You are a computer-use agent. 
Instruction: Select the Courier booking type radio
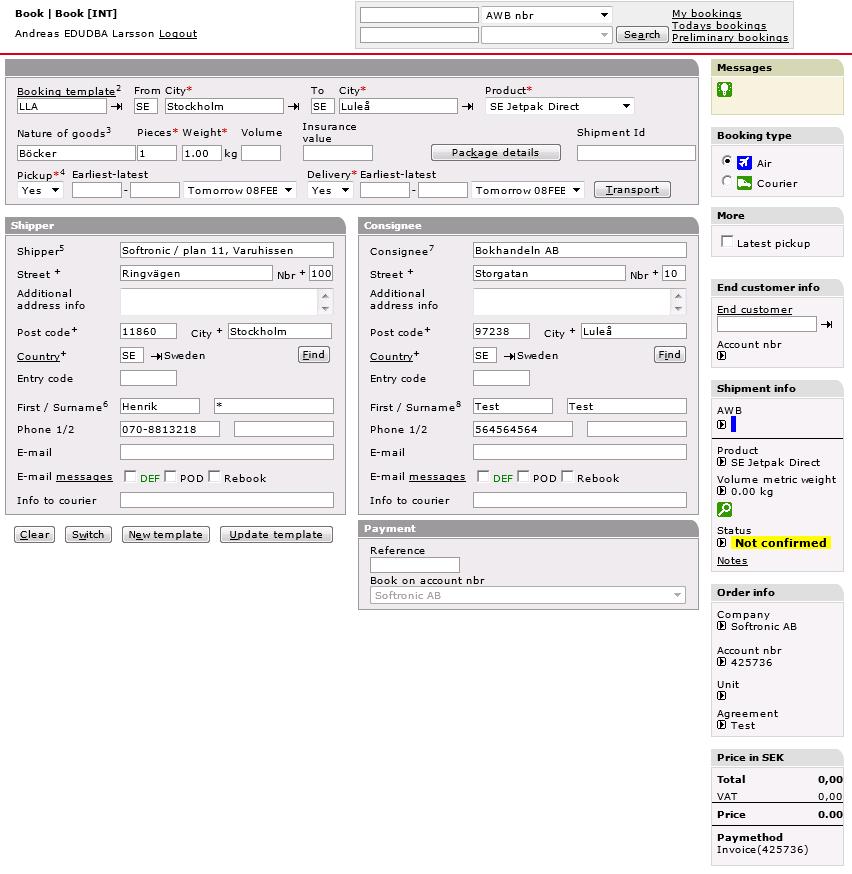pos(727,181)
